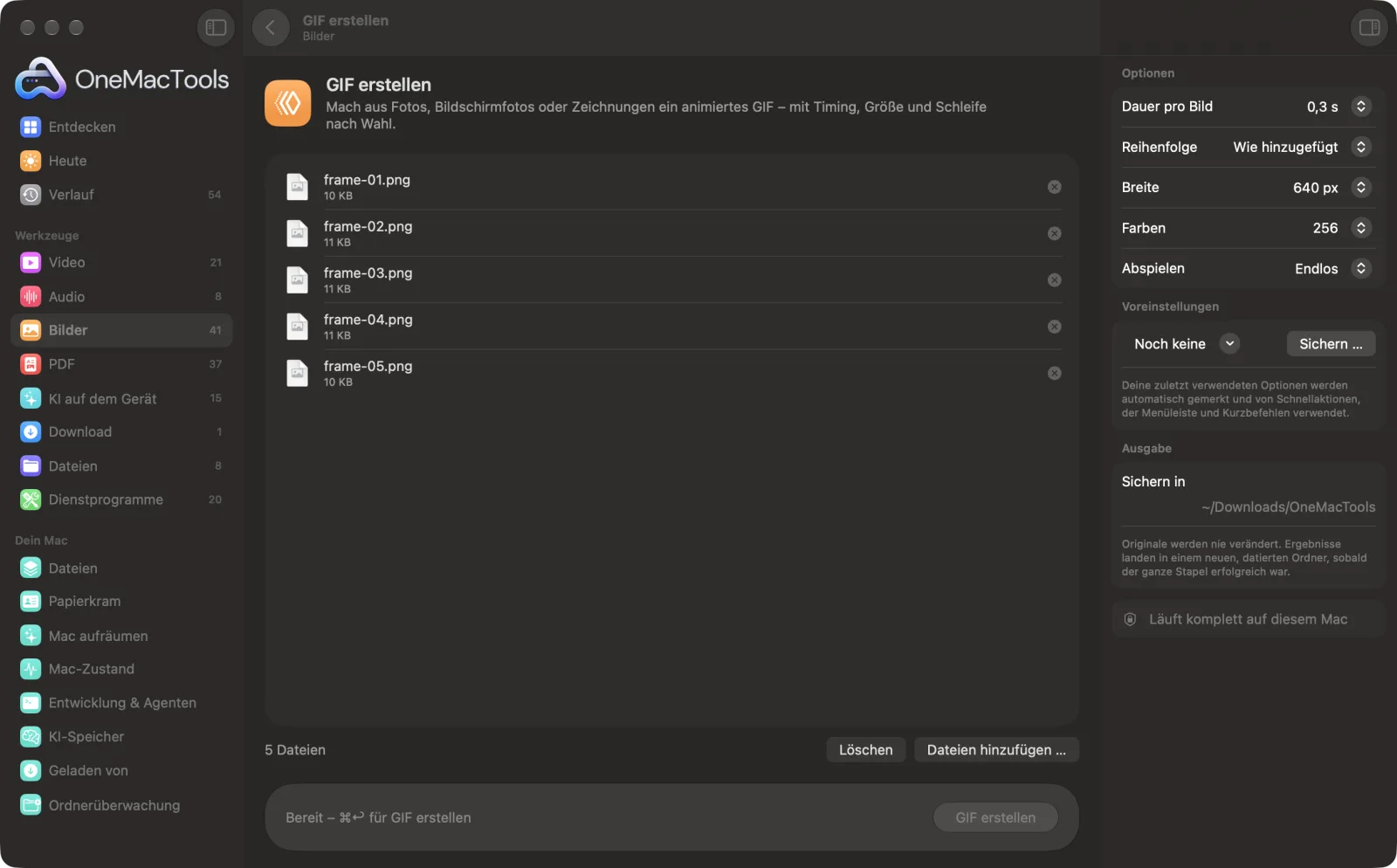Click the Papierkram icon
This screenshot has height=868, width=1397.
(x=31, y=602)
